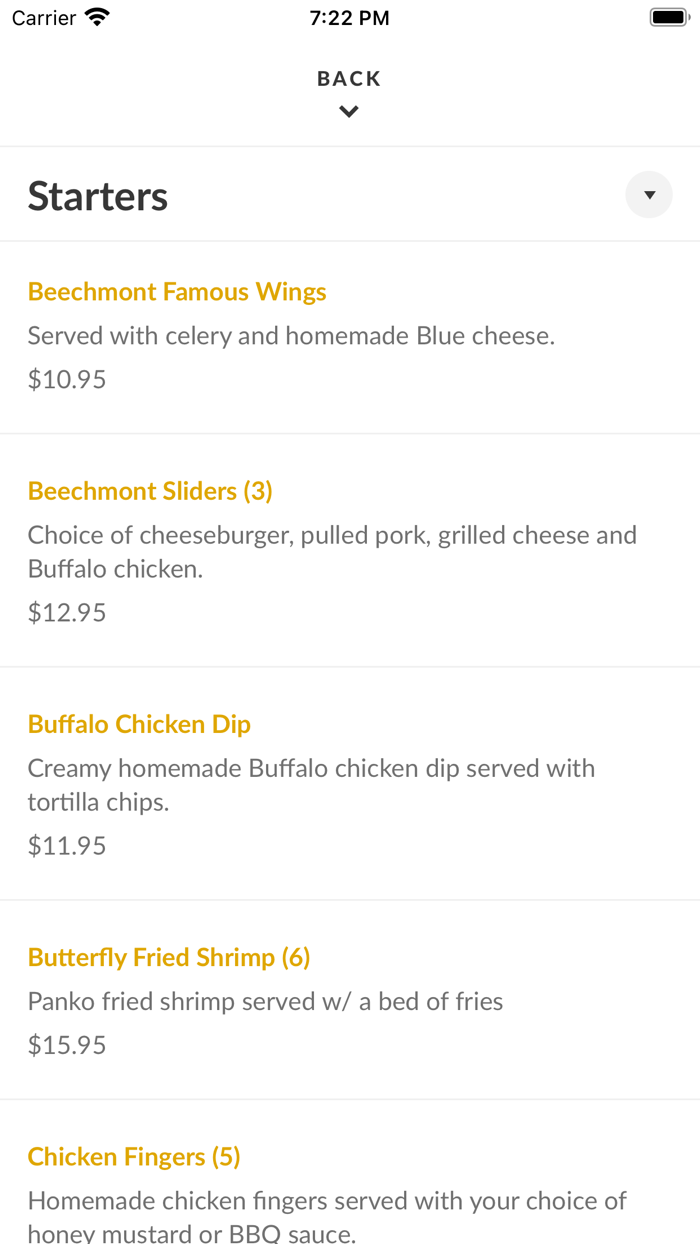
Task: Tap the clock showing 7:22 PM
Action: click(349, 17)
